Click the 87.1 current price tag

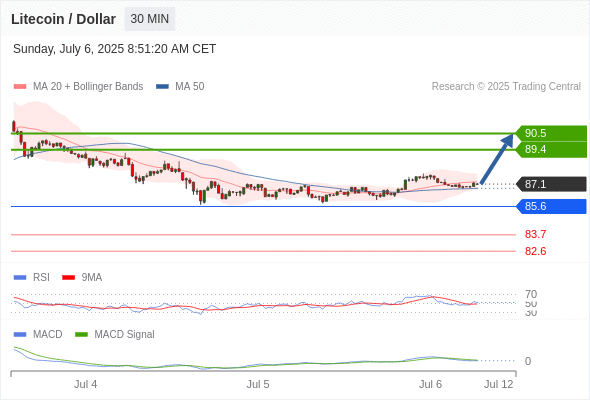(x=551, y=184)
